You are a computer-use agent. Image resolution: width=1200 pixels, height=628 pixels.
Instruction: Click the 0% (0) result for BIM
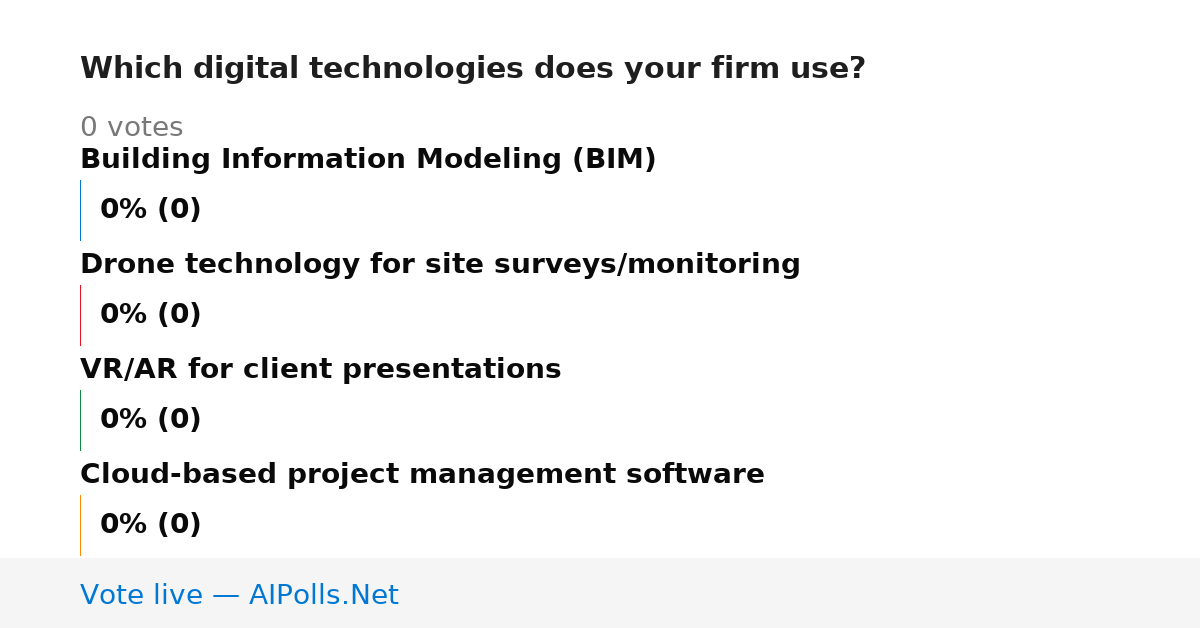[x=150, y=209]
